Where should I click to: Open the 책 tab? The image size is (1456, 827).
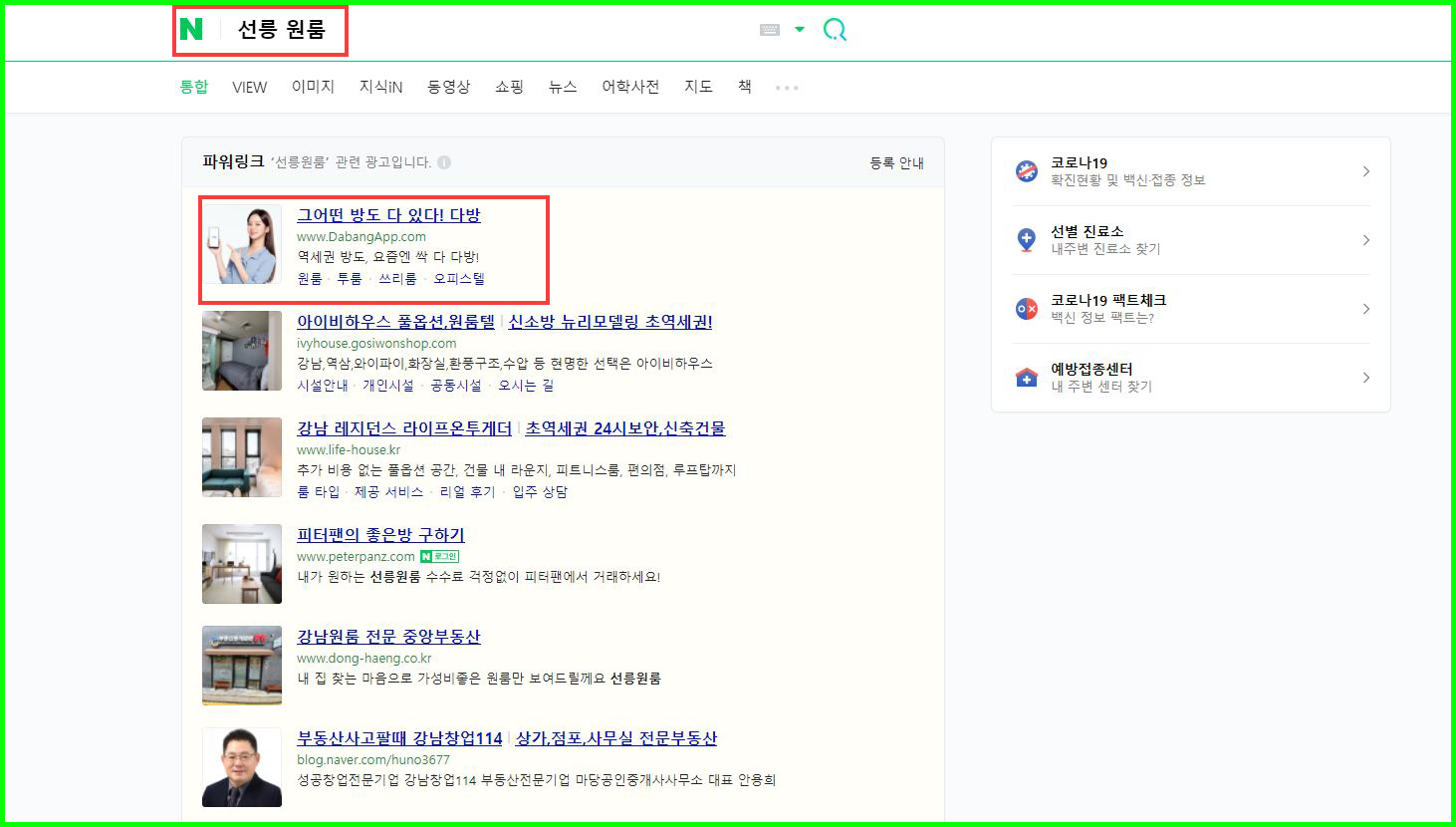pos(745,87)
